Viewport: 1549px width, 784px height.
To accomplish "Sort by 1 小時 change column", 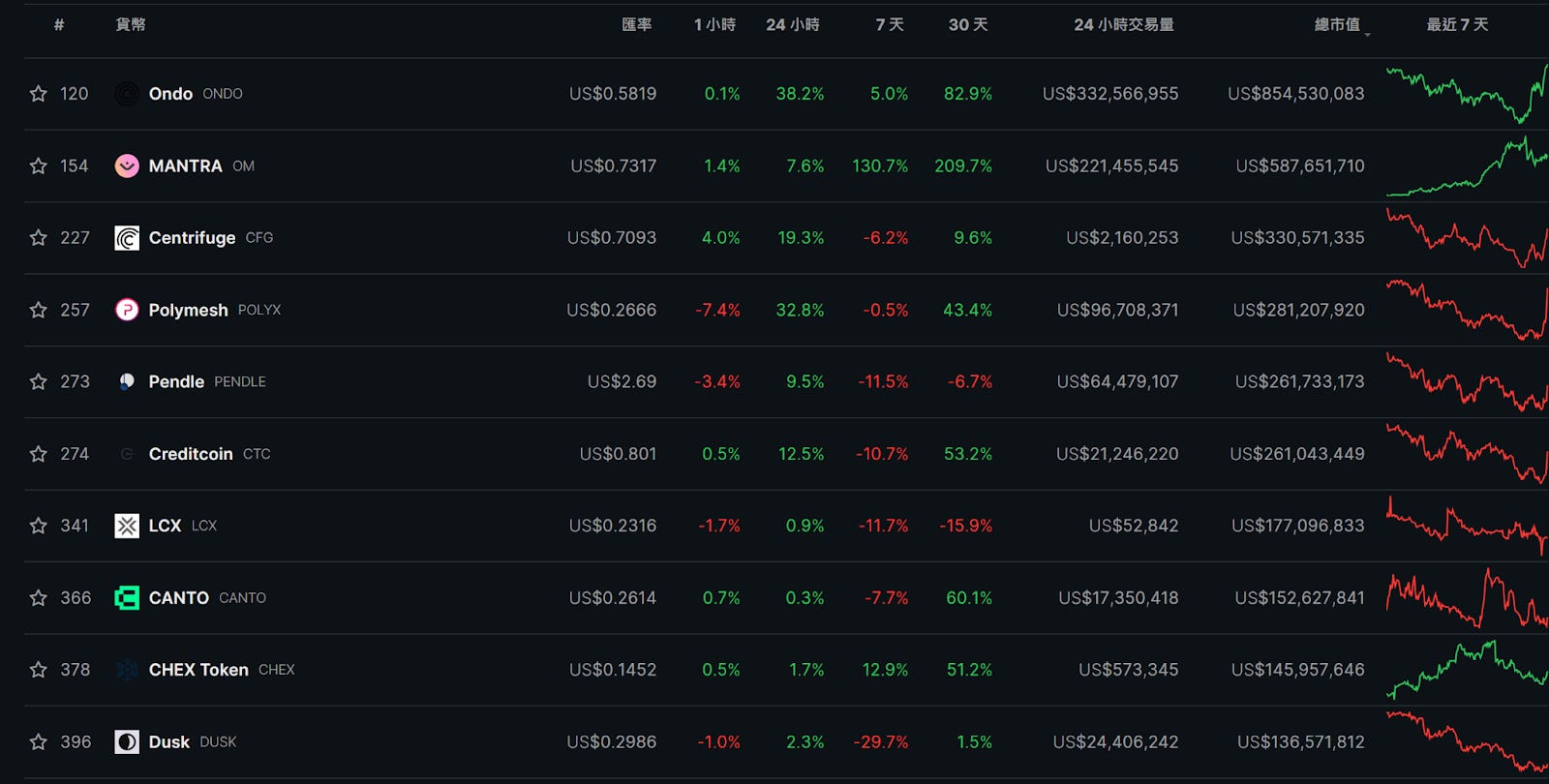I will [714, 24].
